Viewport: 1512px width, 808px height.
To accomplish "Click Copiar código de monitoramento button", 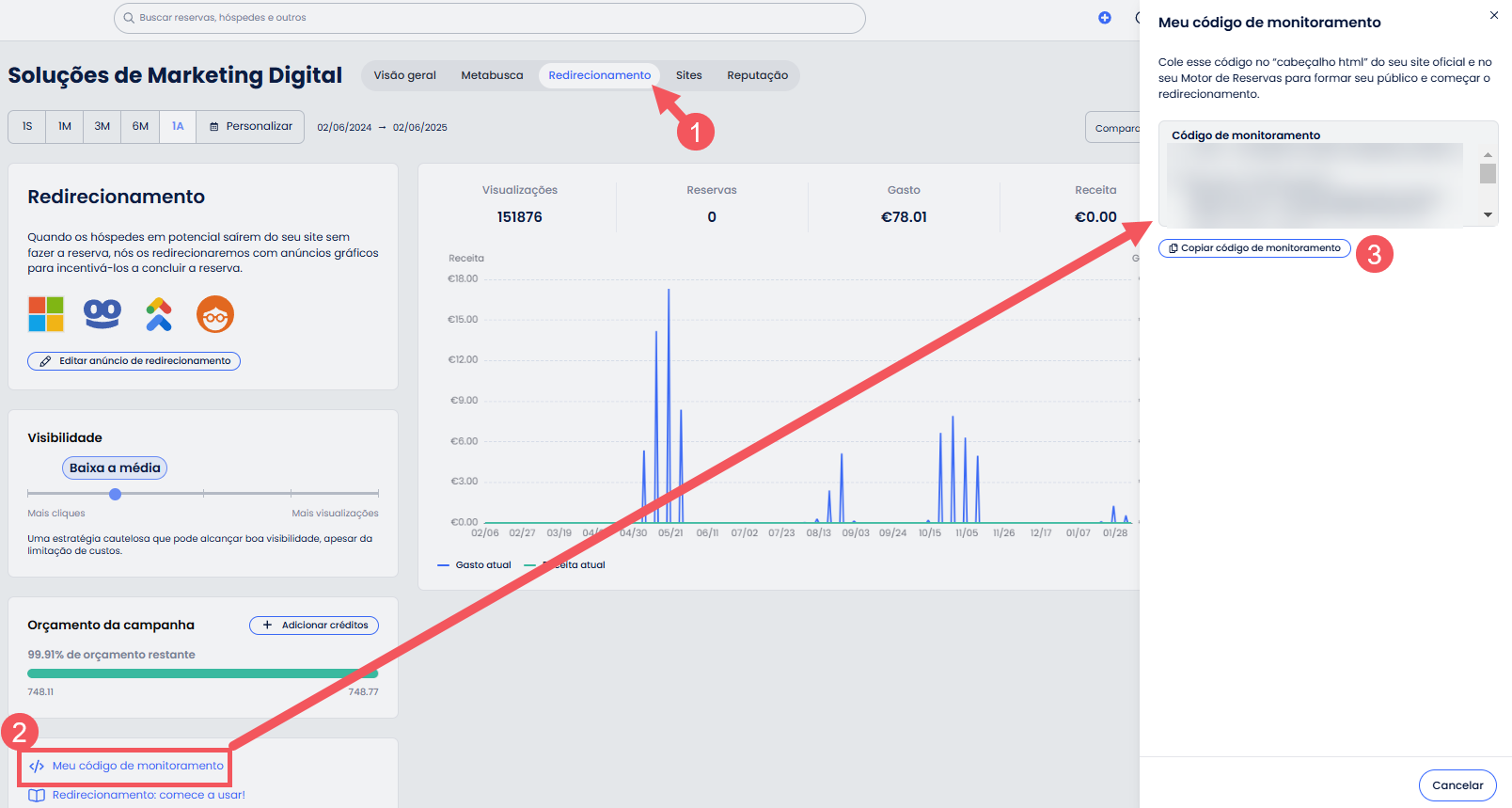I will tap(1254, 248).
